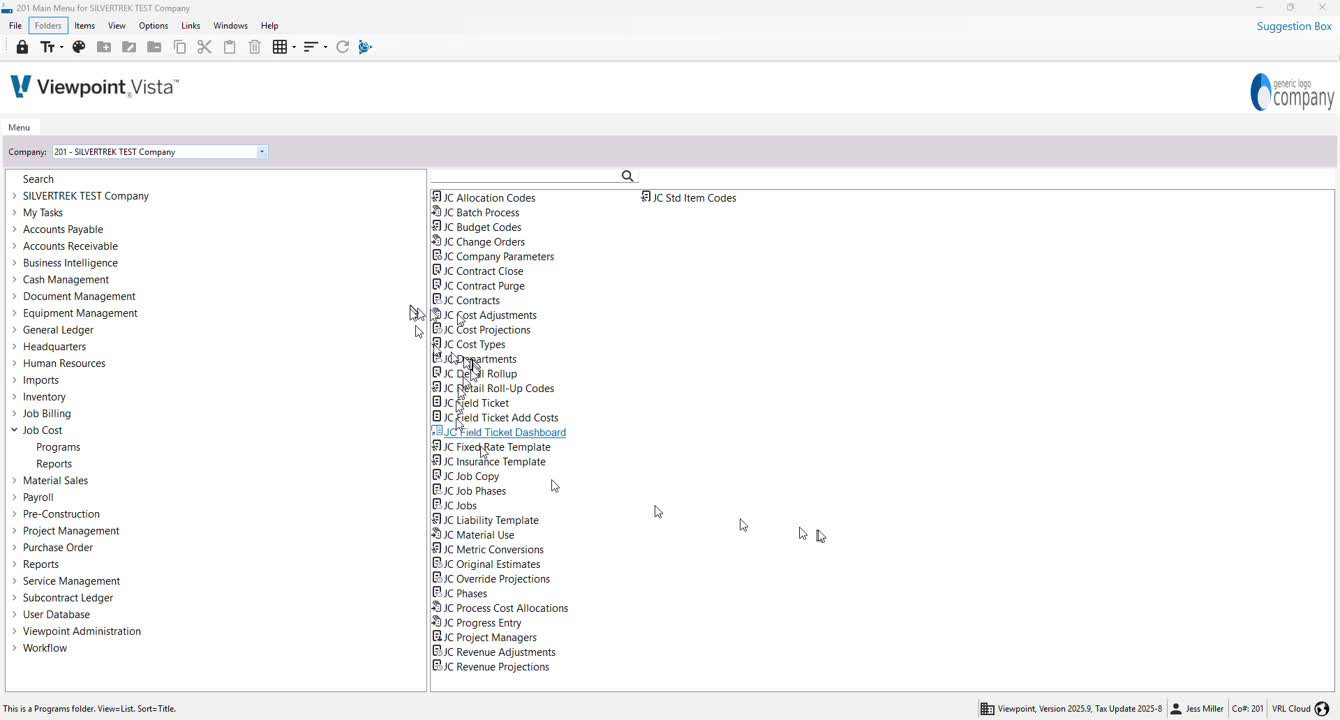Select Subcontract Ledger in folder tree
This screenshot has width=1340, height=720.
68,598
